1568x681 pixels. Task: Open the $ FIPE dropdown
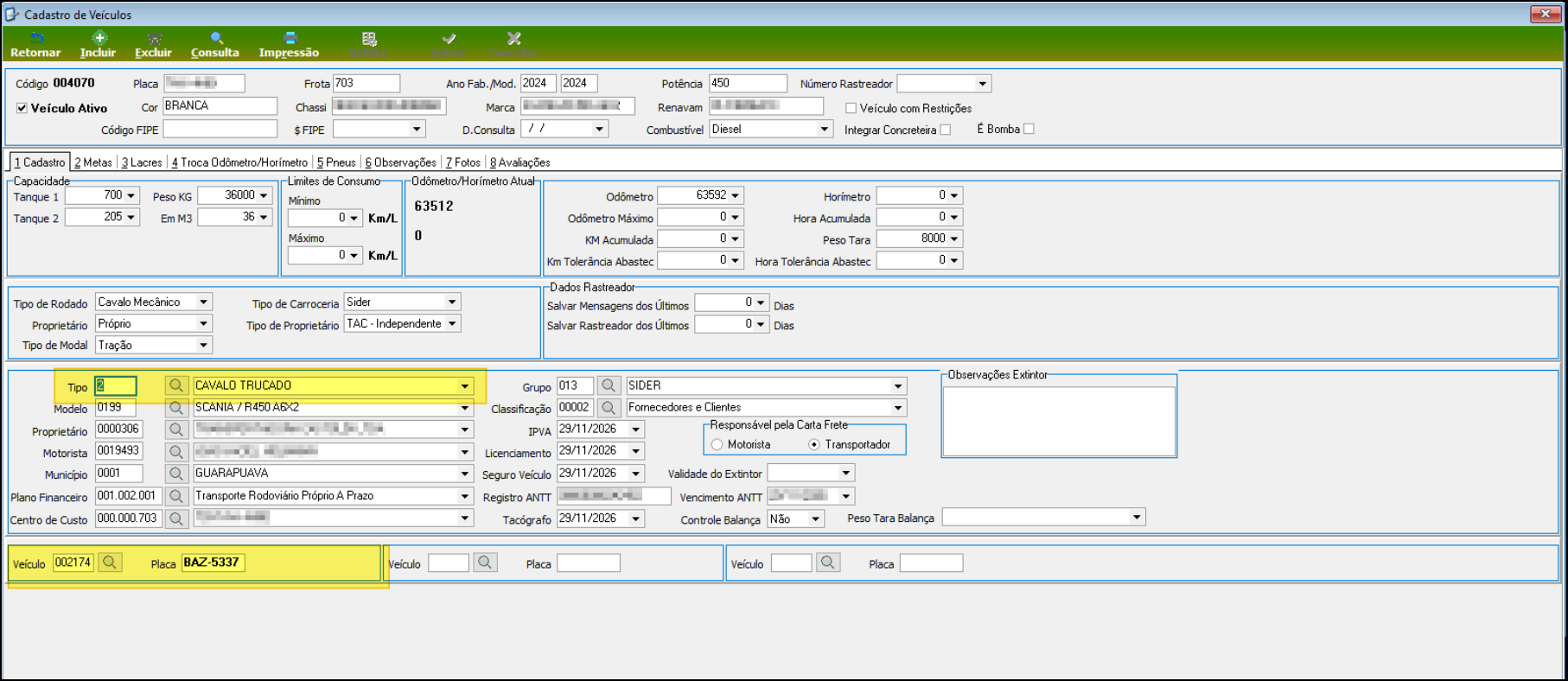417,129
